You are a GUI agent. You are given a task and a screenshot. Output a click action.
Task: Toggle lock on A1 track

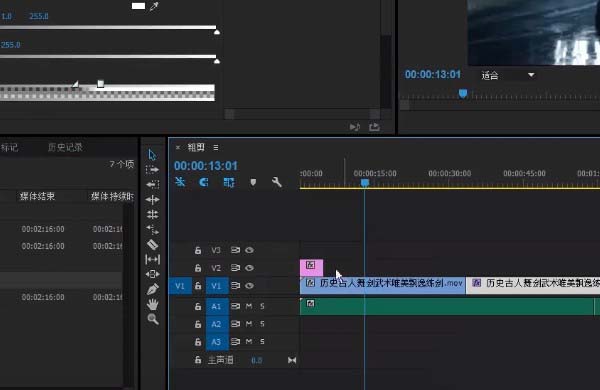(x=198, y=306)
